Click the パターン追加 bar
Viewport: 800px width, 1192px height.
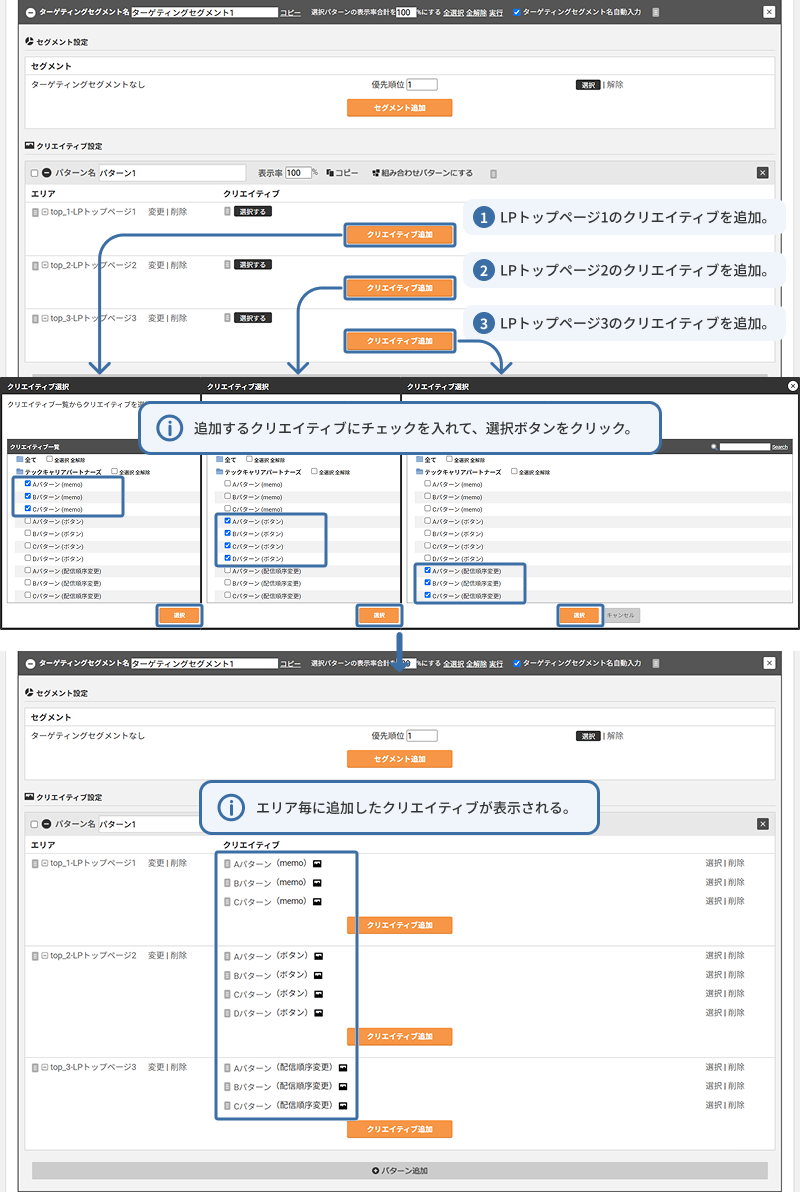point(400,1171)
